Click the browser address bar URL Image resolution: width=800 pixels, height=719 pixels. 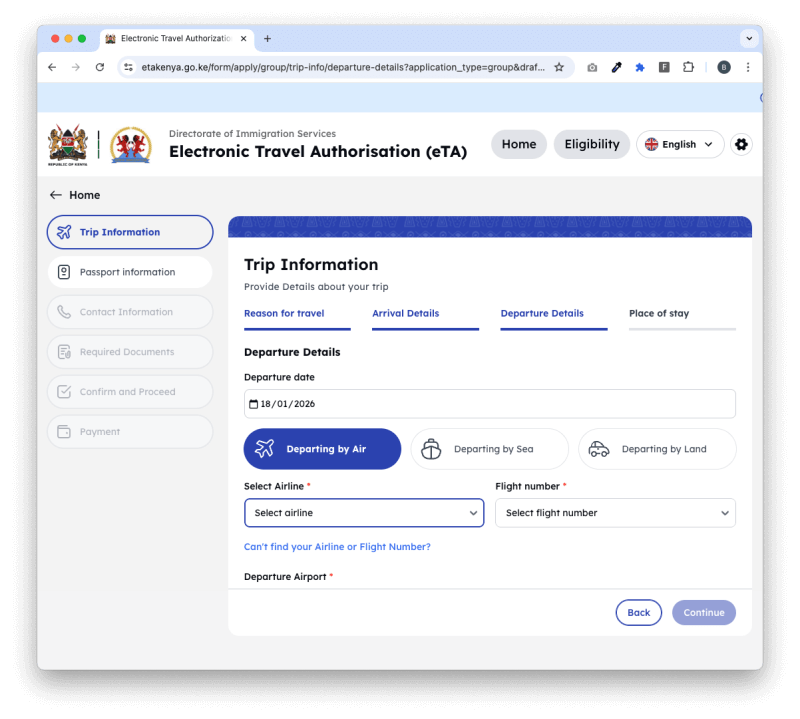(343, 67)
